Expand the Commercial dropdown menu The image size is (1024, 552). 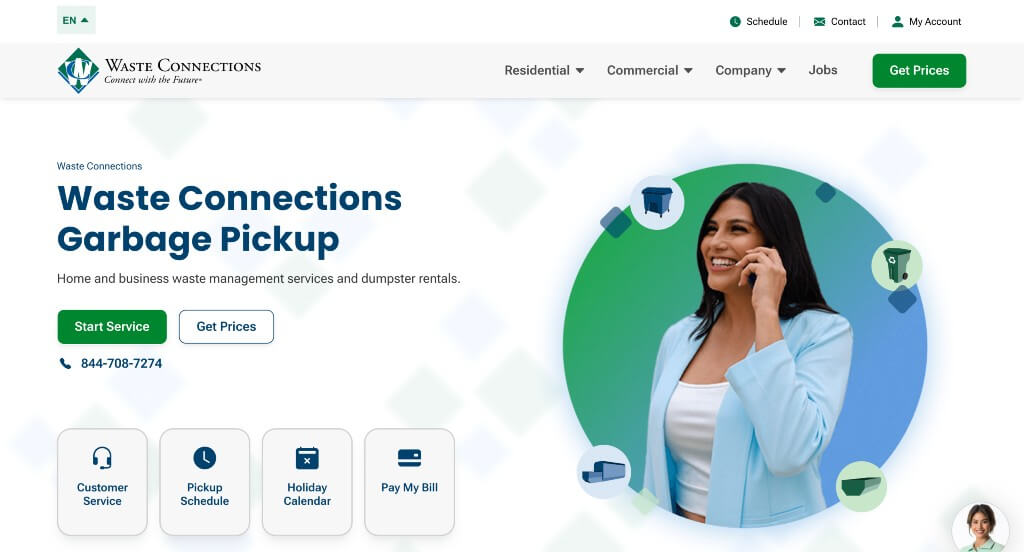(x=650, y=71)
